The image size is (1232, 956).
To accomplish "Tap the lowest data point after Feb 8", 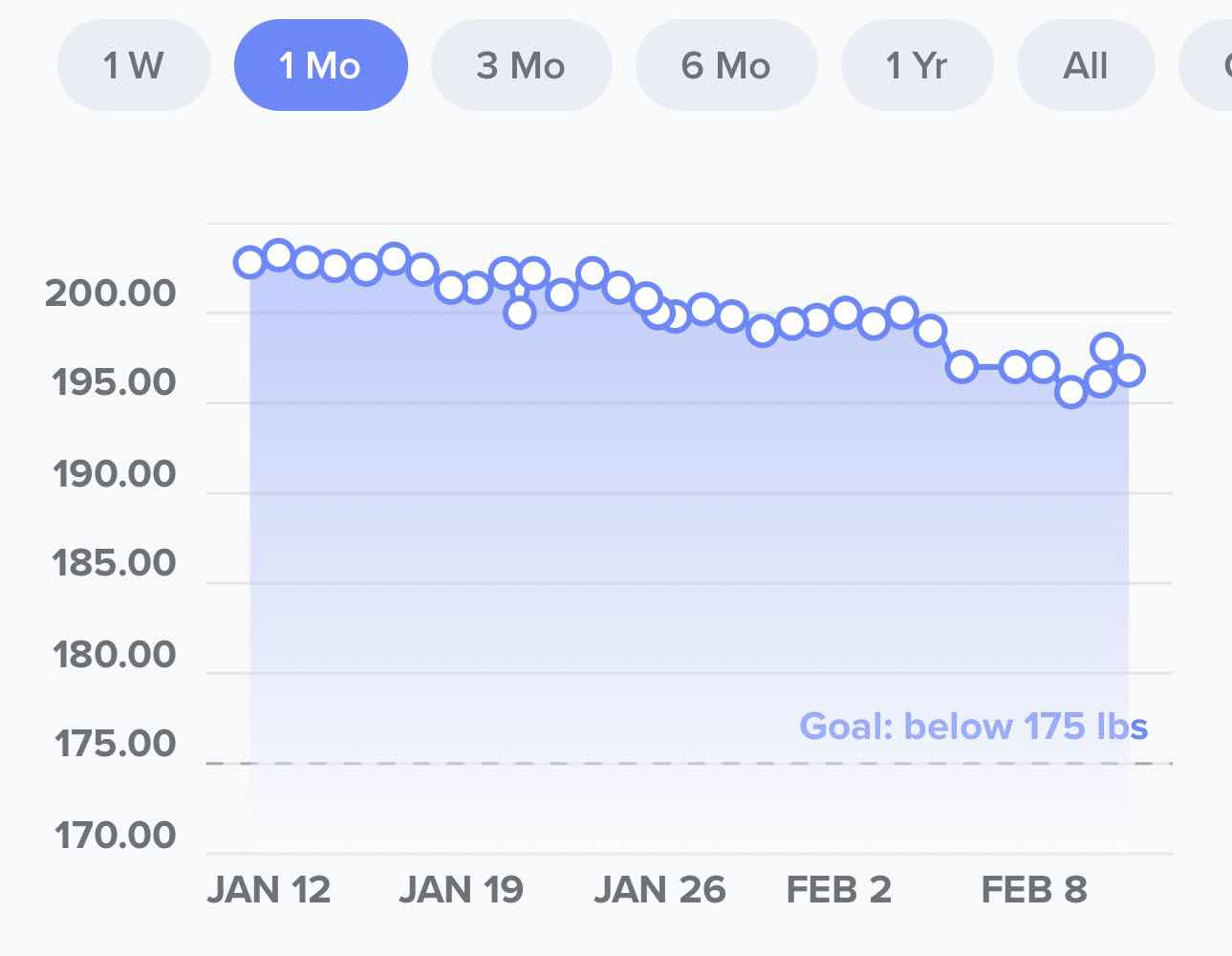I will (1071, 391).
